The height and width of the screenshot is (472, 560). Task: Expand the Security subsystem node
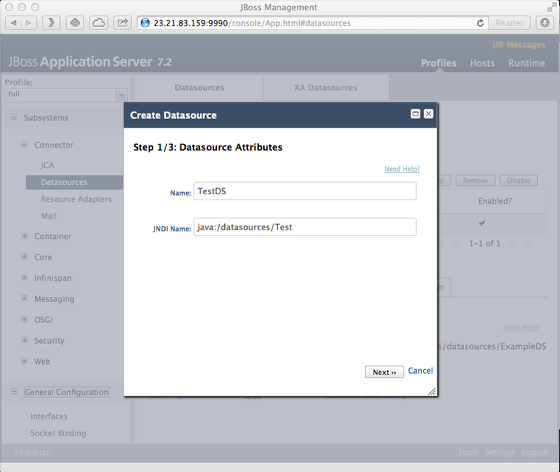(24, 340)
